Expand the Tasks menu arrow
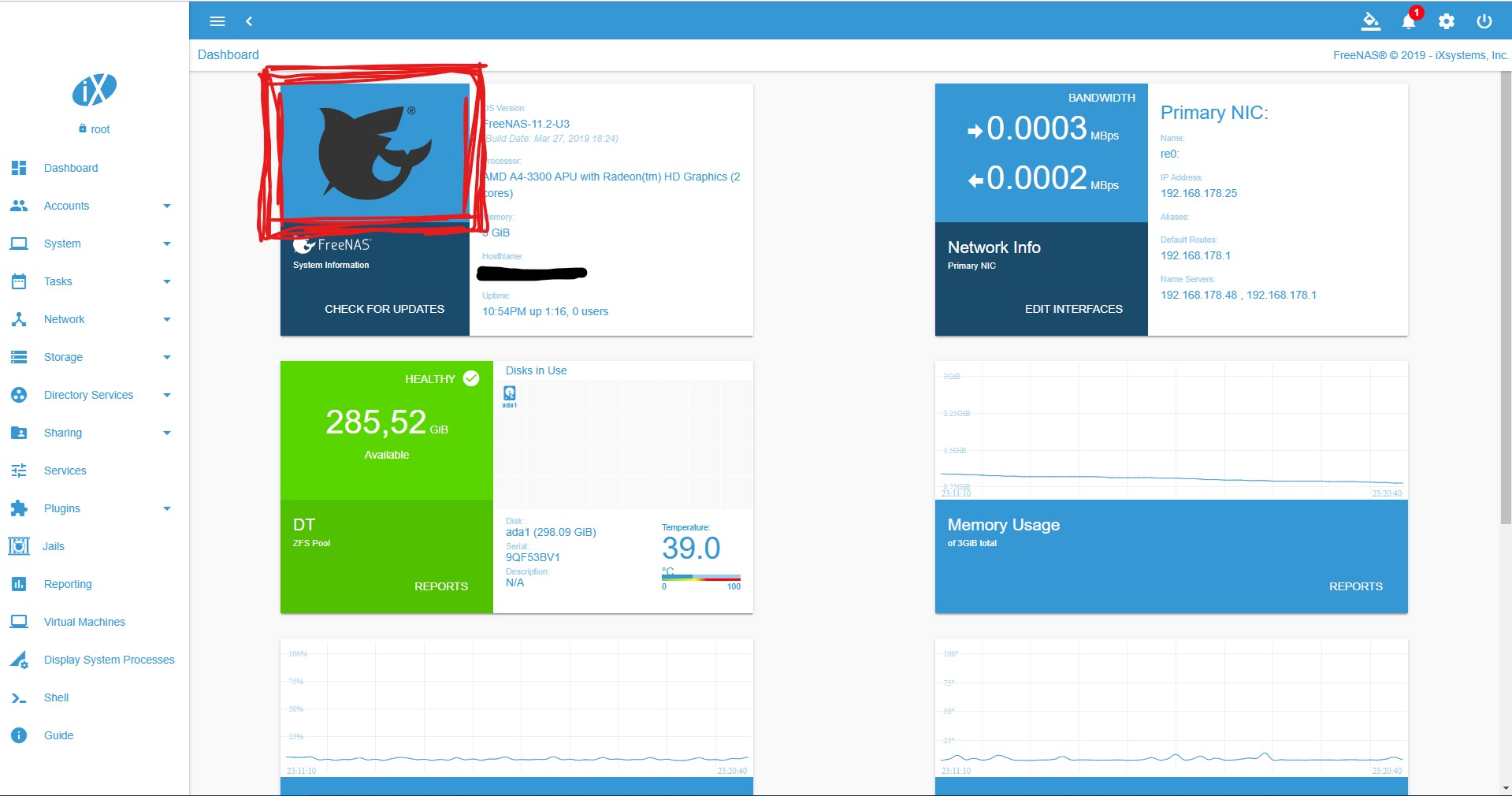This screenshot has width=1512, height=796. click(167, 281)
